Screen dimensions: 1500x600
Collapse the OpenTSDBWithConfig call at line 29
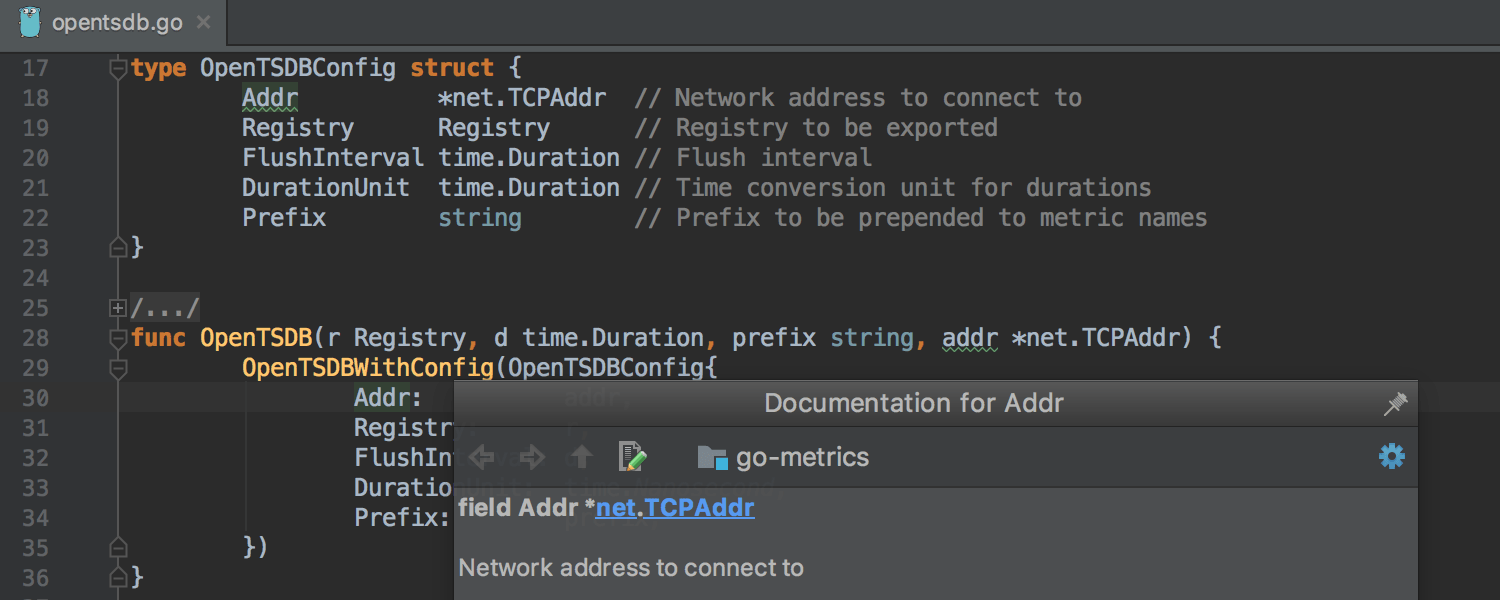click(118, 368)
